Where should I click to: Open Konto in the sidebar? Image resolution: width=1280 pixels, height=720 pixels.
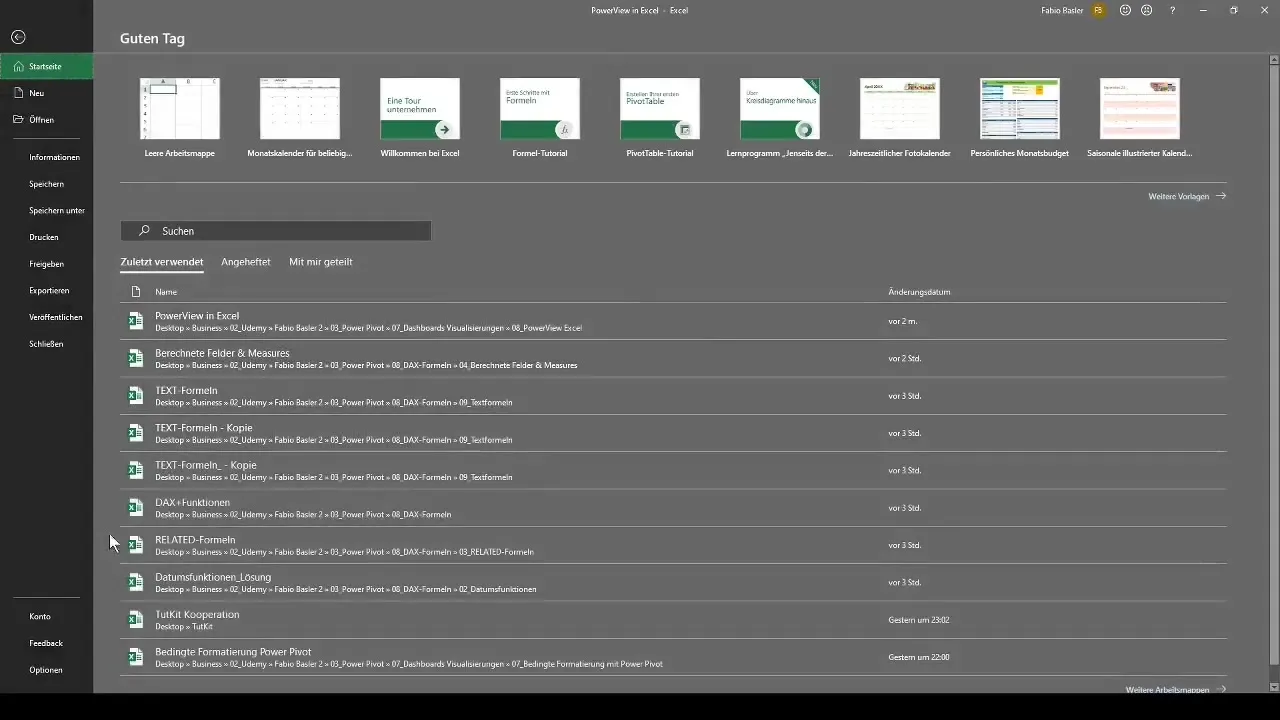(40, 617)
